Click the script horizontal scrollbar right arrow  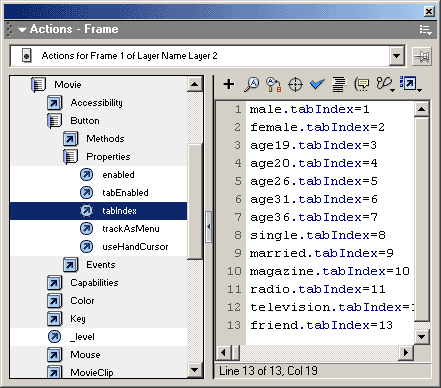click(406, 352)
